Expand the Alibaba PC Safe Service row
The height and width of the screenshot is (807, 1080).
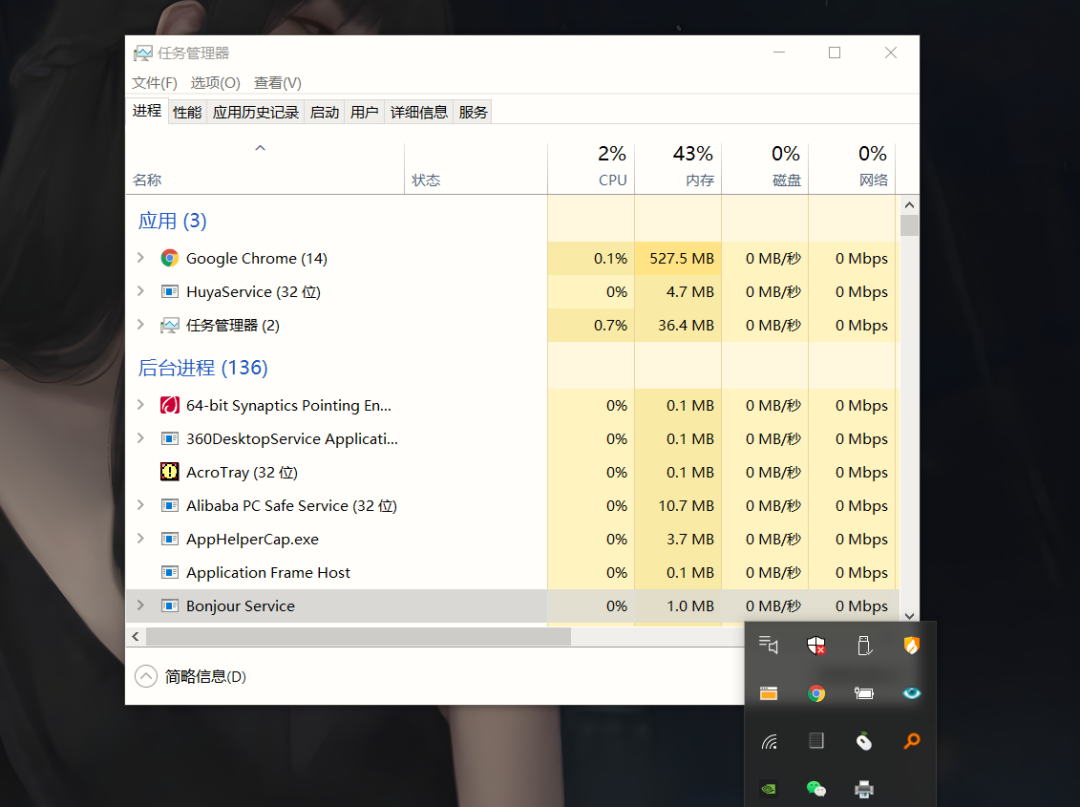click(x=141, y=506)
